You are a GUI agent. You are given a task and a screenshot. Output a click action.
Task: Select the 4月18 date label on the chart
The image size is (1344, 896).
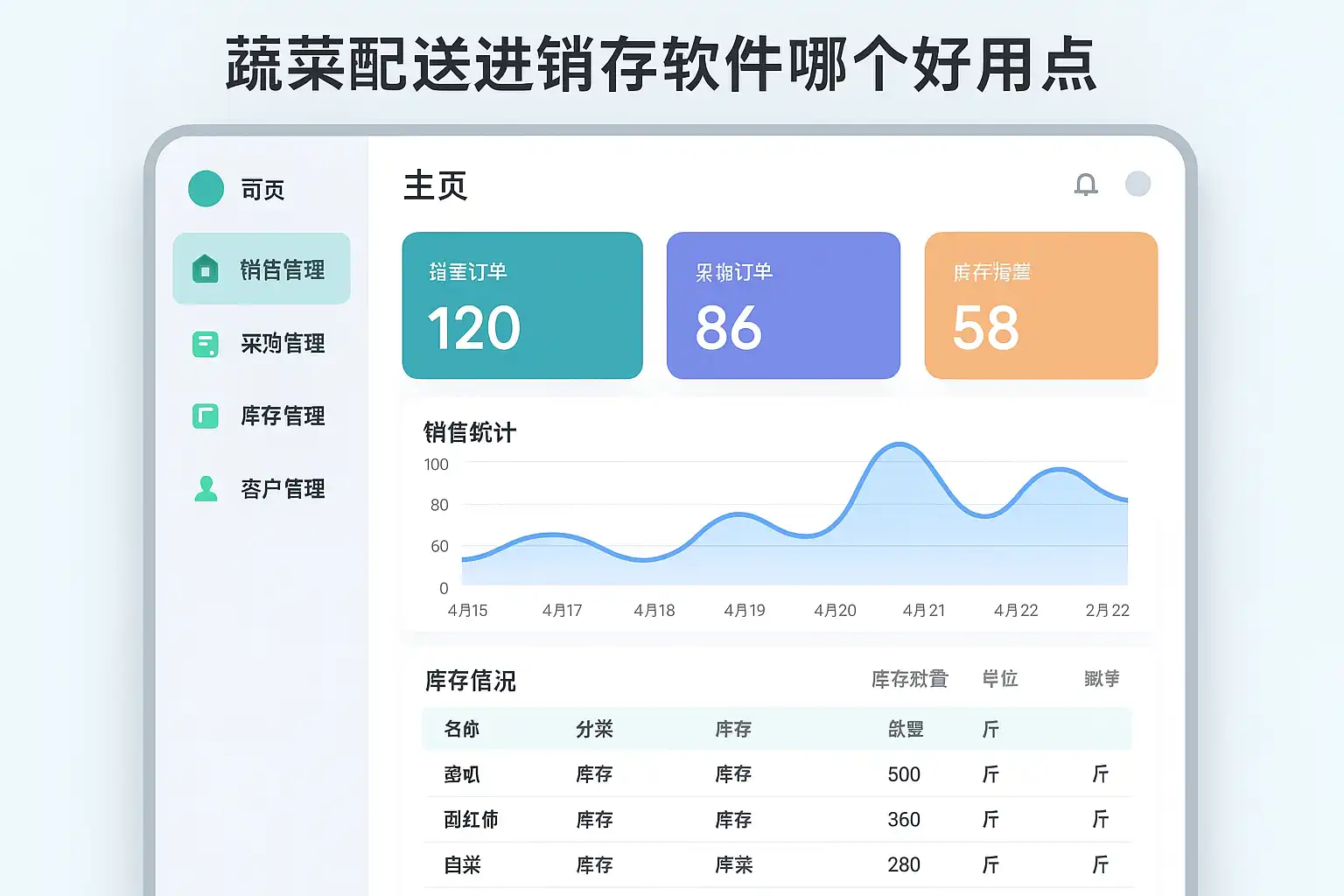click(654, 611)
